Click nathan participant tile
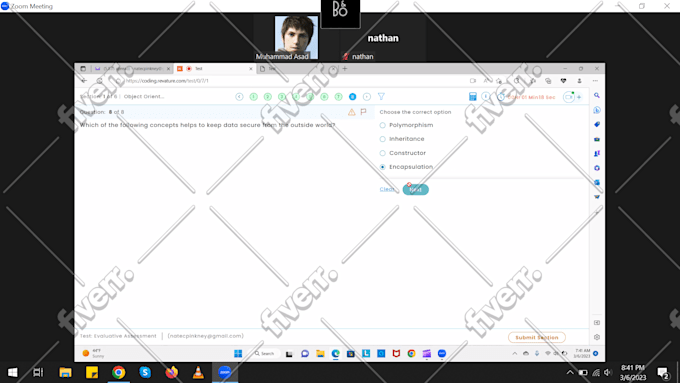The width and height of the screenshot is (680, 383). (383, 38)
